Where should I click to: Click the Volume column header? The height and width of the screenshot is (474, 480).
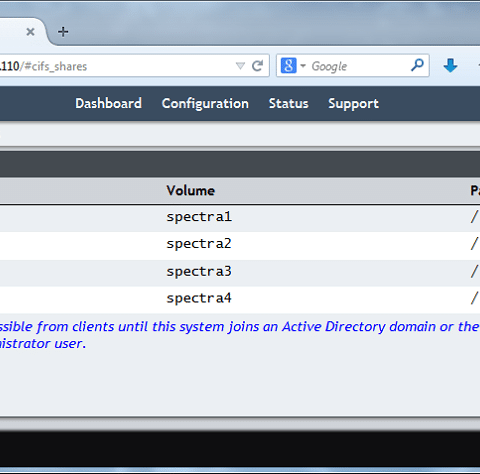(191, 191)
